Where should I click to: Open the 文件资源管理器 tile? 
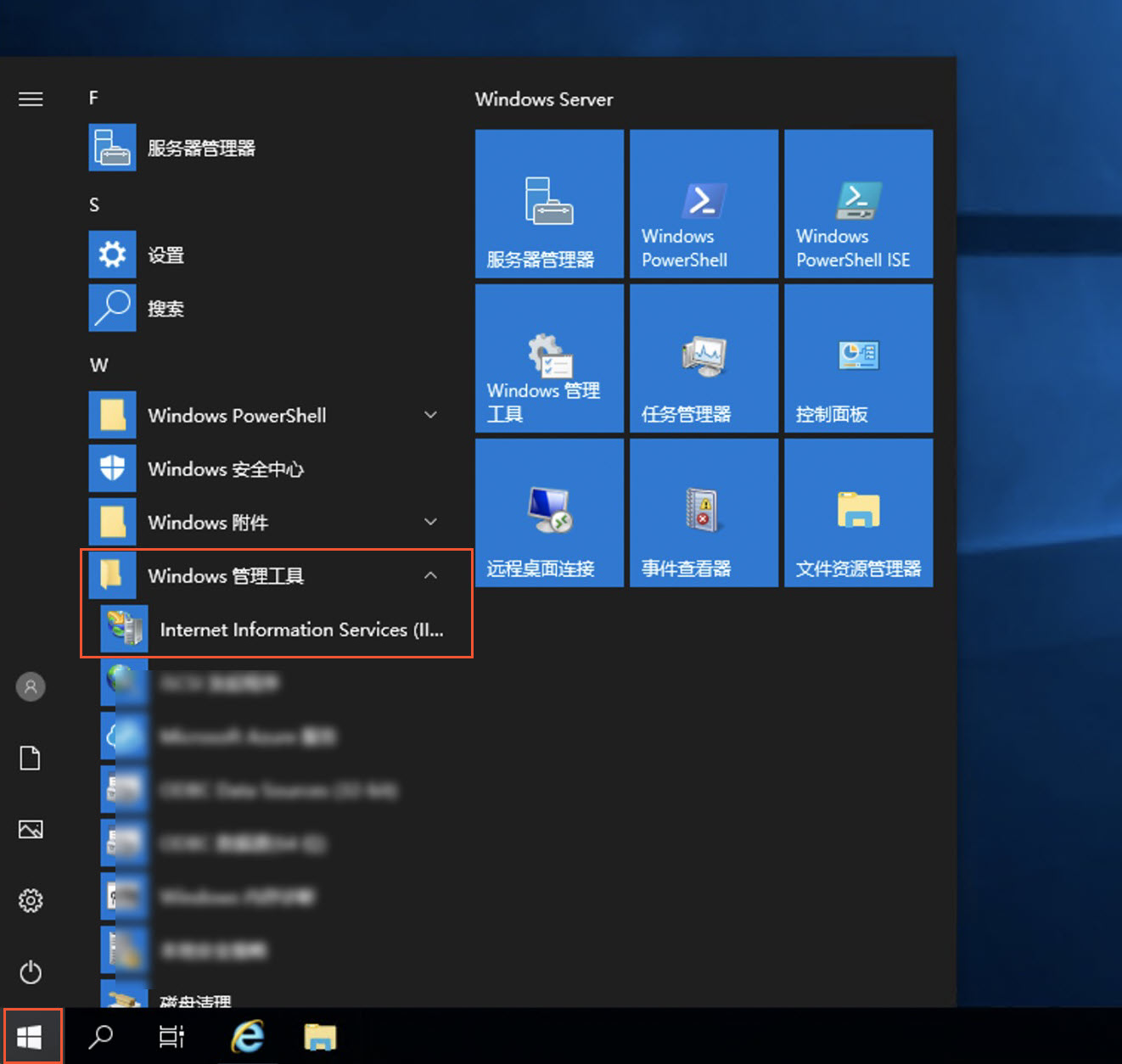[x=858, y=512]
